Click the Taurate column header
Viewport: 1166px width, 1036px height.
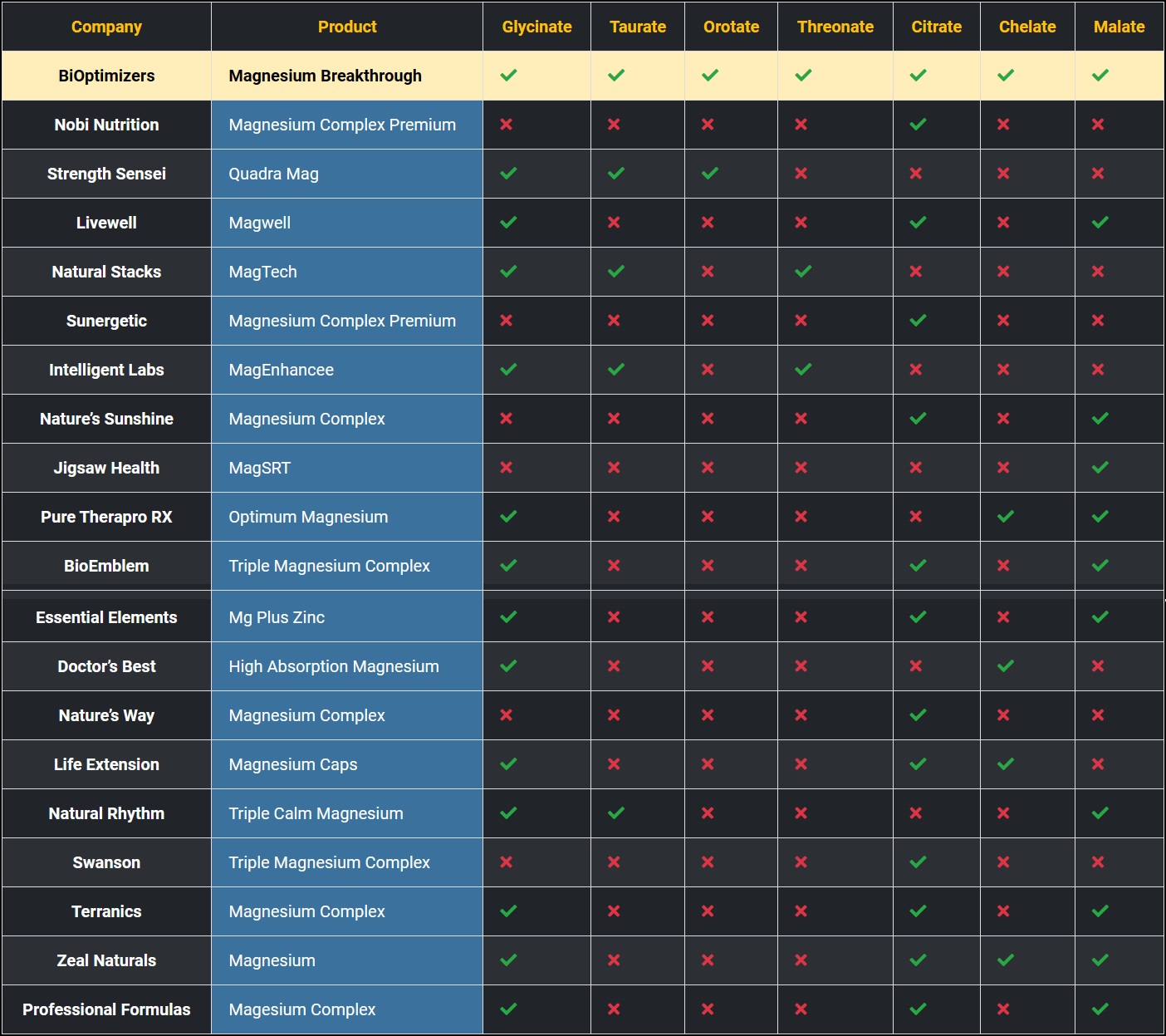[638, 27]
